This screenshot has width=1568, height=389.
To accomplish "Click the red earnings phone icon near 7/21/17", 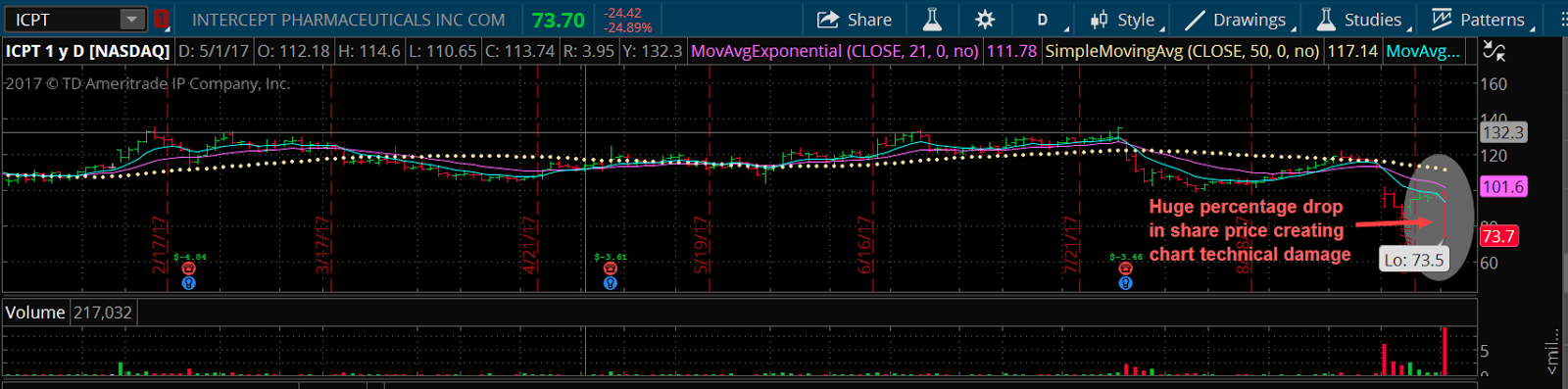I will [x=1126, y=268].
